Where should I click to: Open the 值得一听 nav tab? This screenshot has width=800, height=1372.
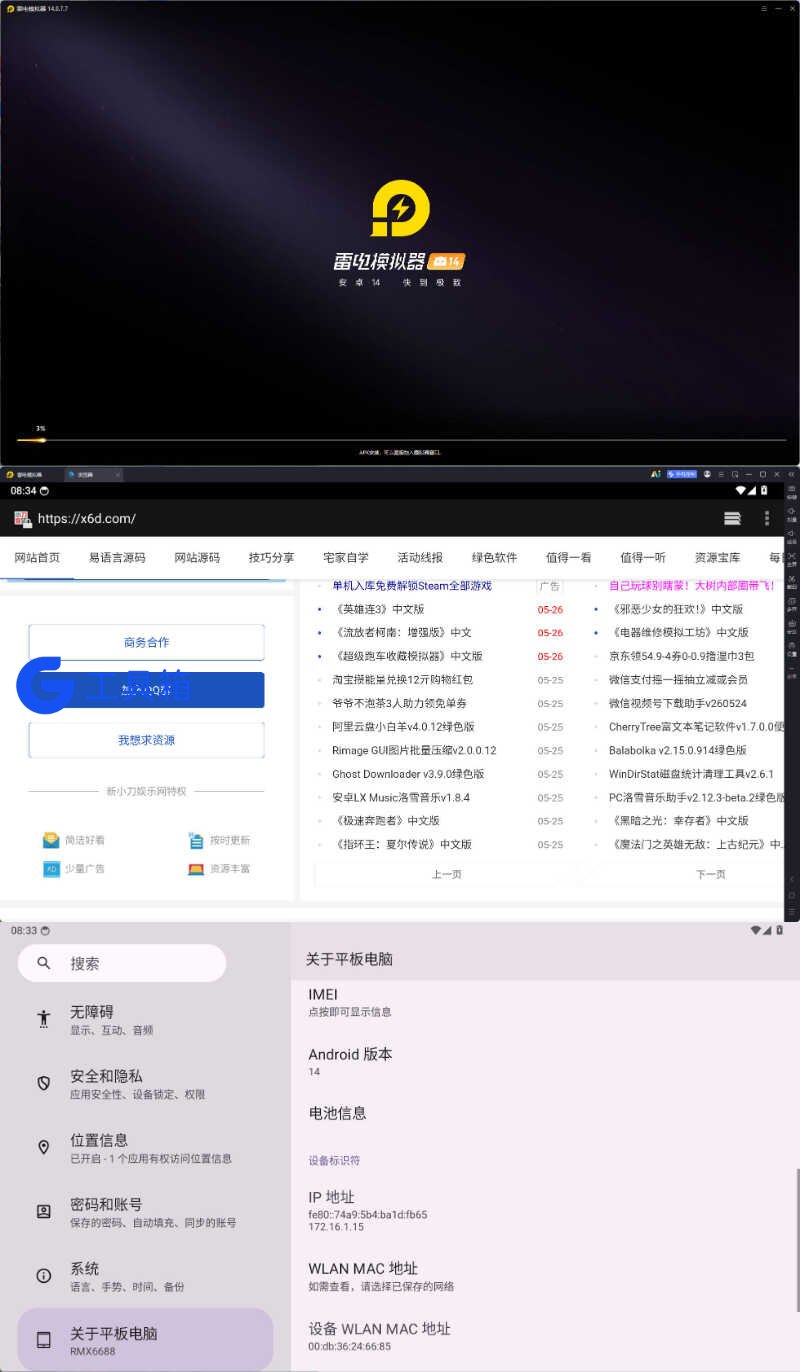pyautogui.click(x=643, y=558)
